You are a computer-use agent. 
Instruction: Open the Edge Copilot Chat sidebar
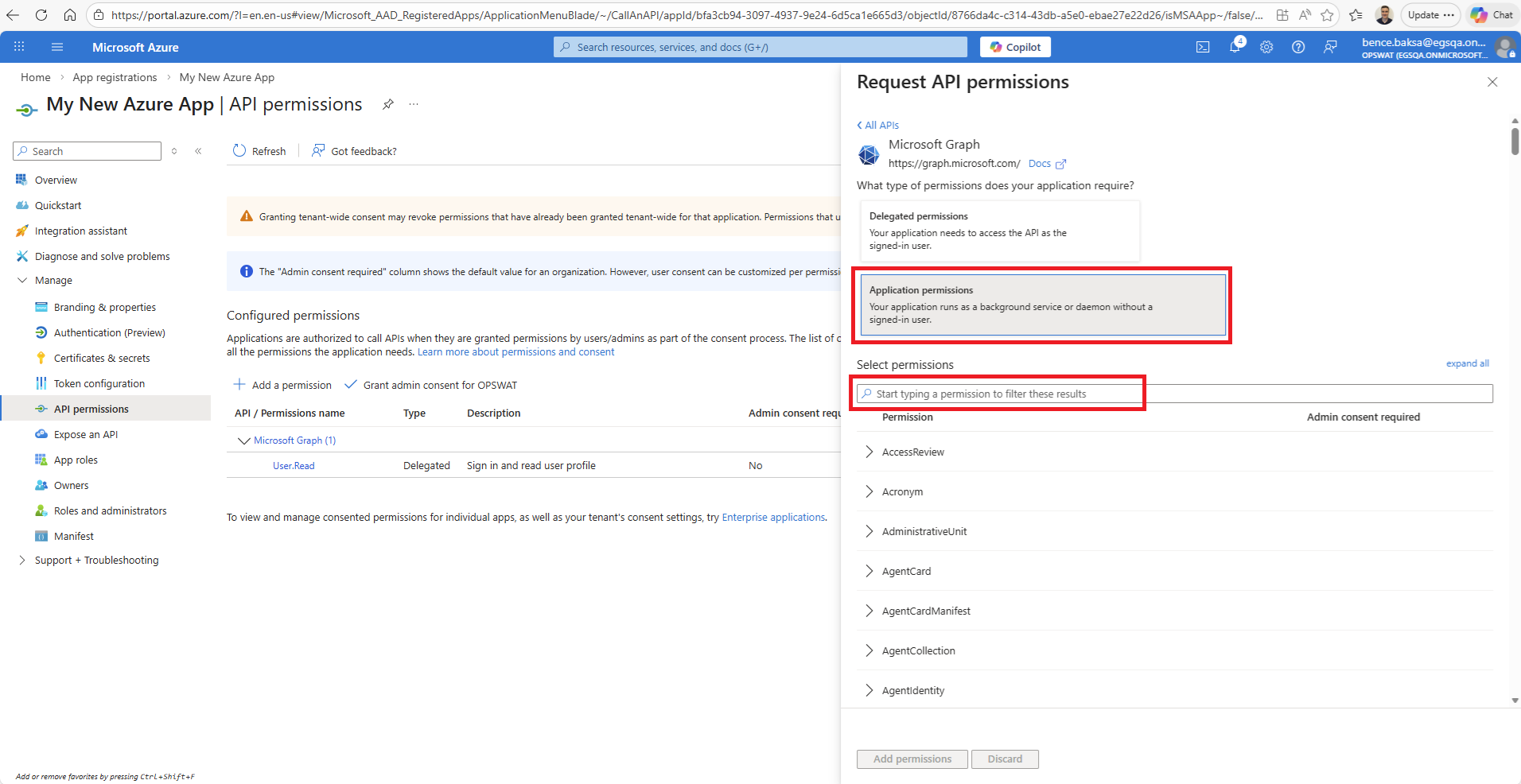pos(1492,15)
